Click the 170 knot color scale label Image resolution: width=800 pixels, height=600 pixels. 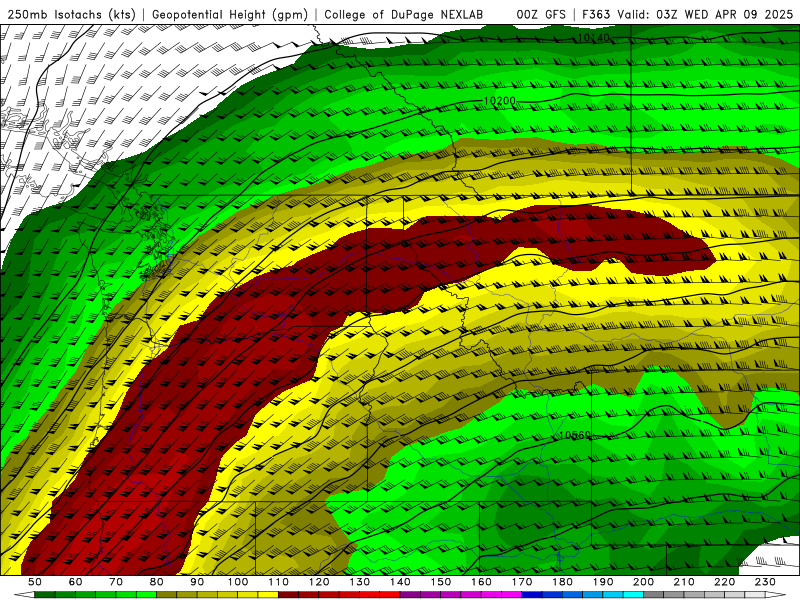click(x=522, y=582)
